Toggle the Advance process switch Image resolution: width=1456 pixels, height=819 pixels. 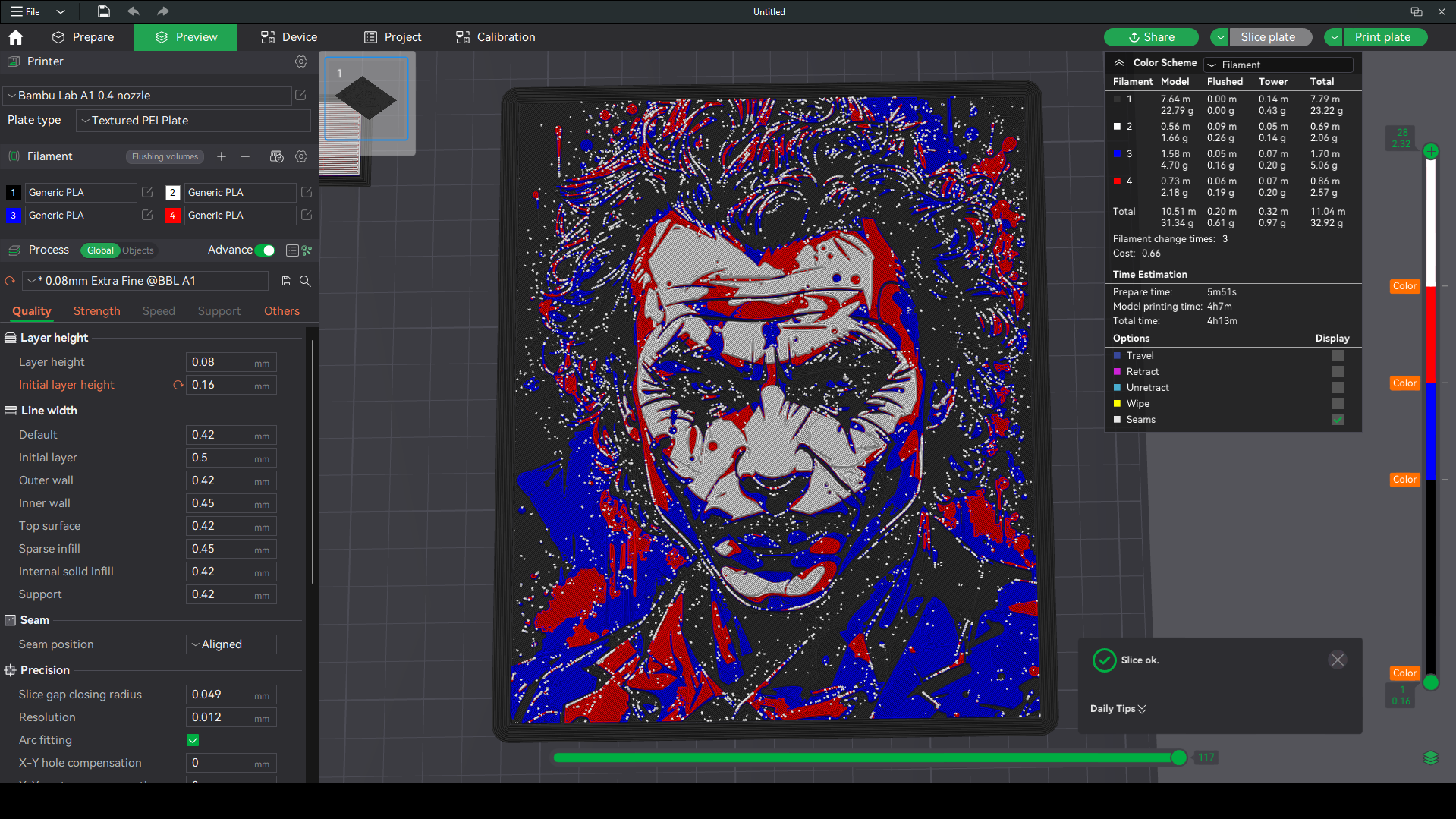[265, 250]
